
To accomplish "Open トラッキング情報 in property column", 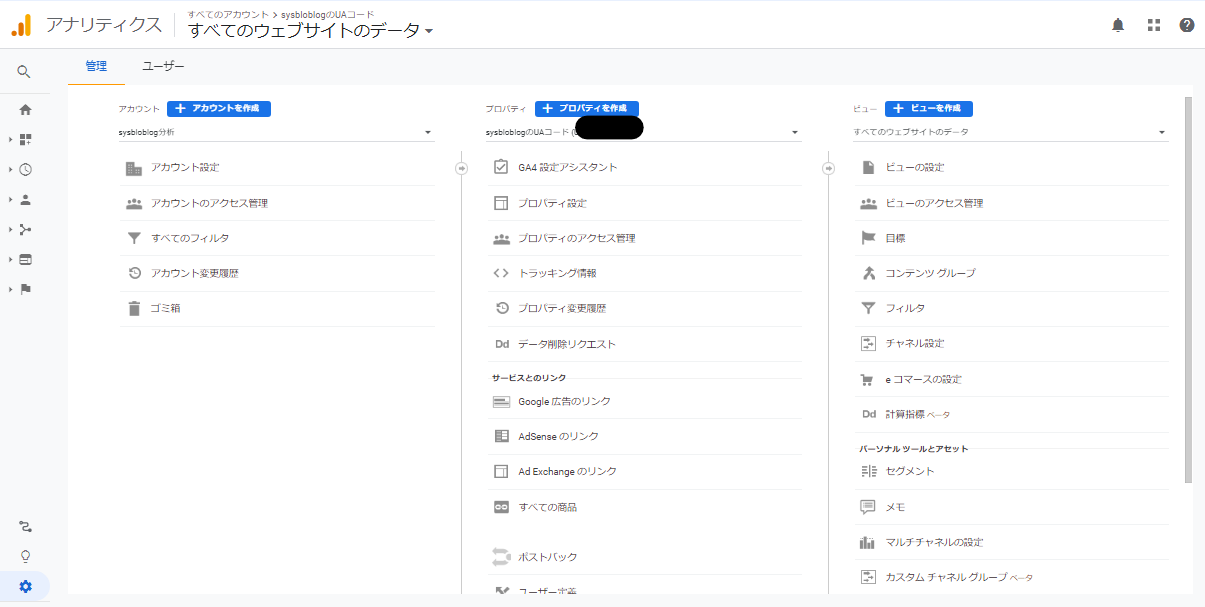I will [557, 273].
